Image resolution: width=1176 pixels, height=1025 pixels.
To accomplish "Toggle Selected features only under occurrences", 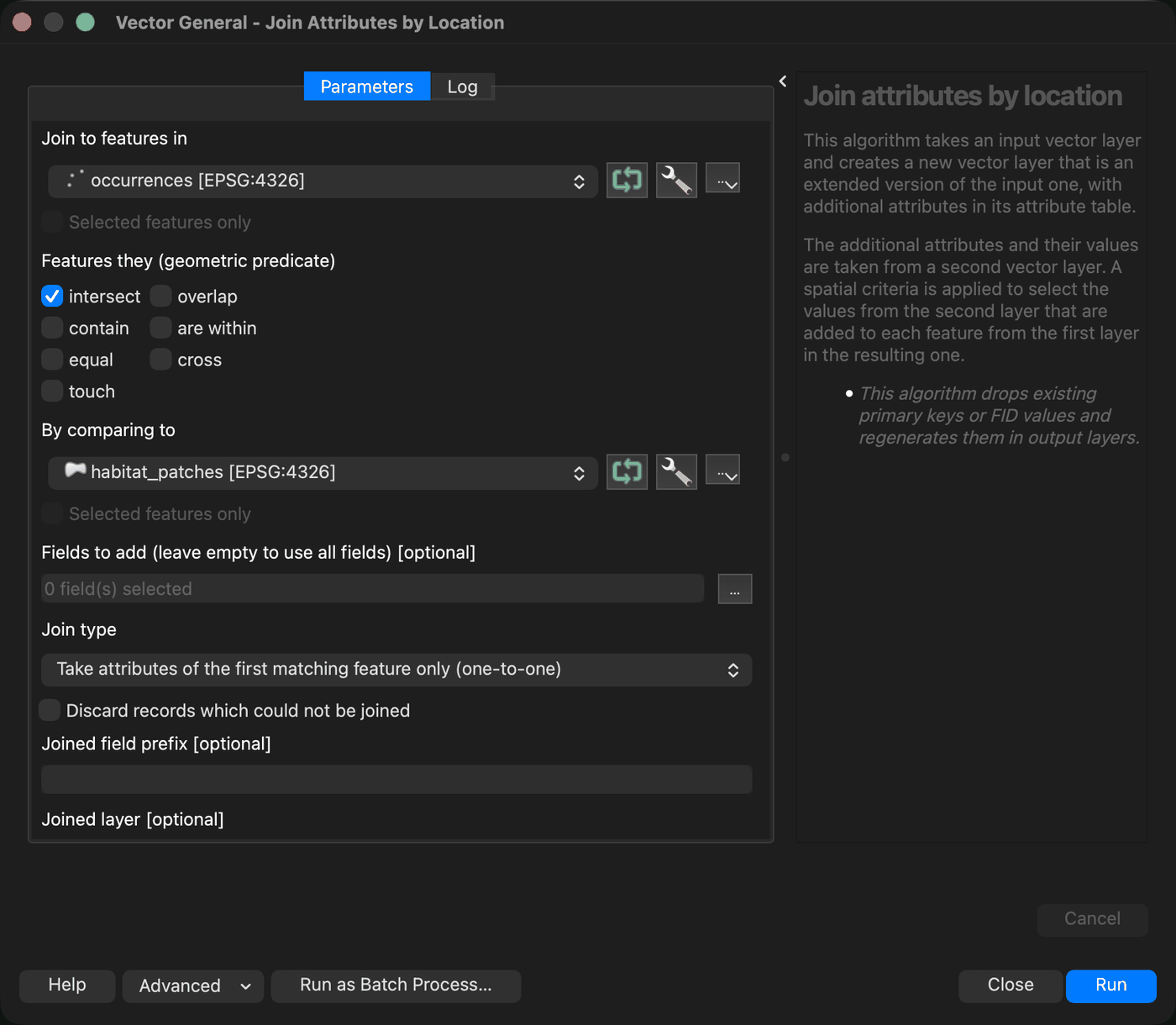I will click(x=52, y=222).
